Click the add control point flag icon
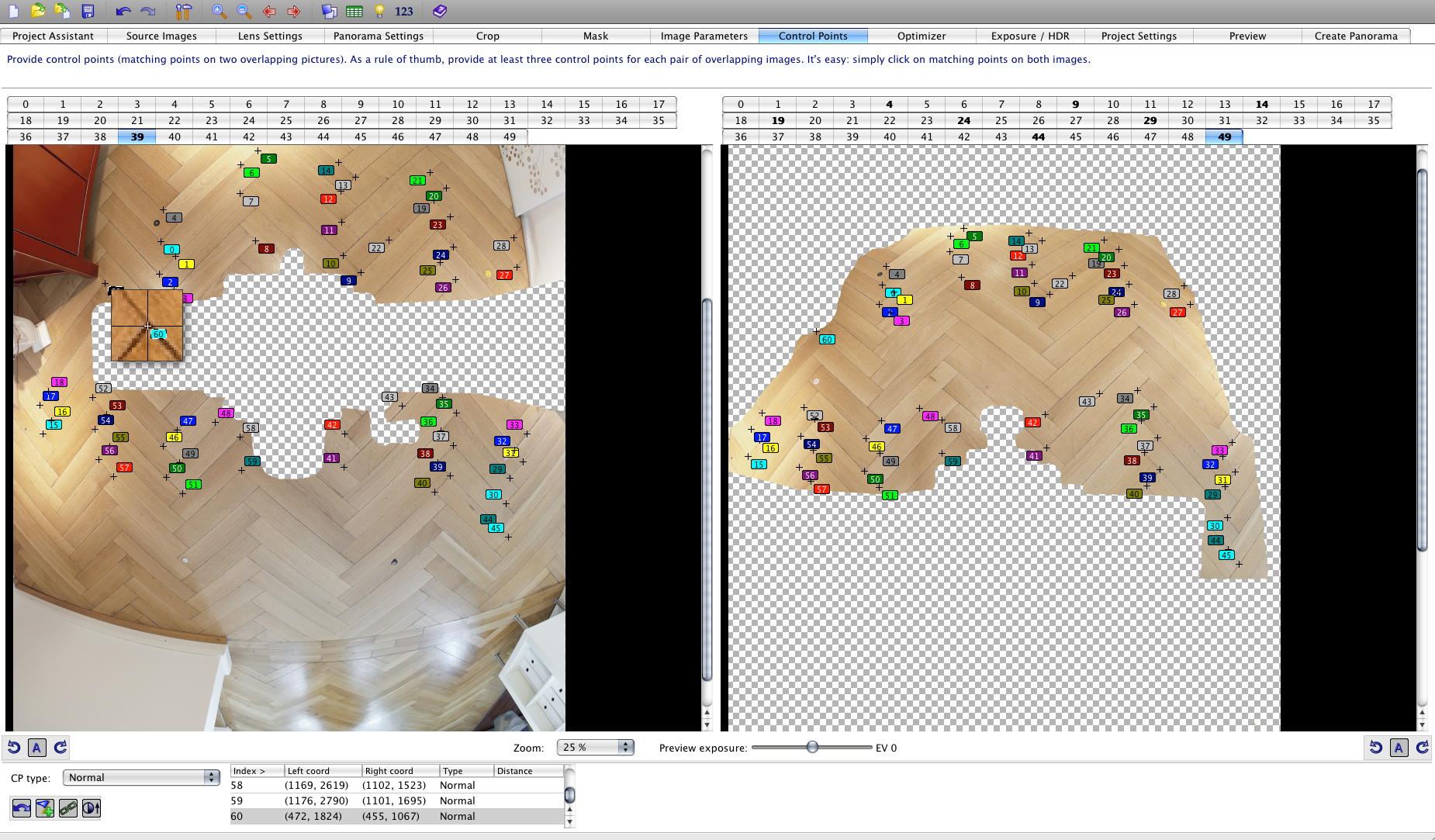Screen dimensions: 1435x840 click(45, 808)
